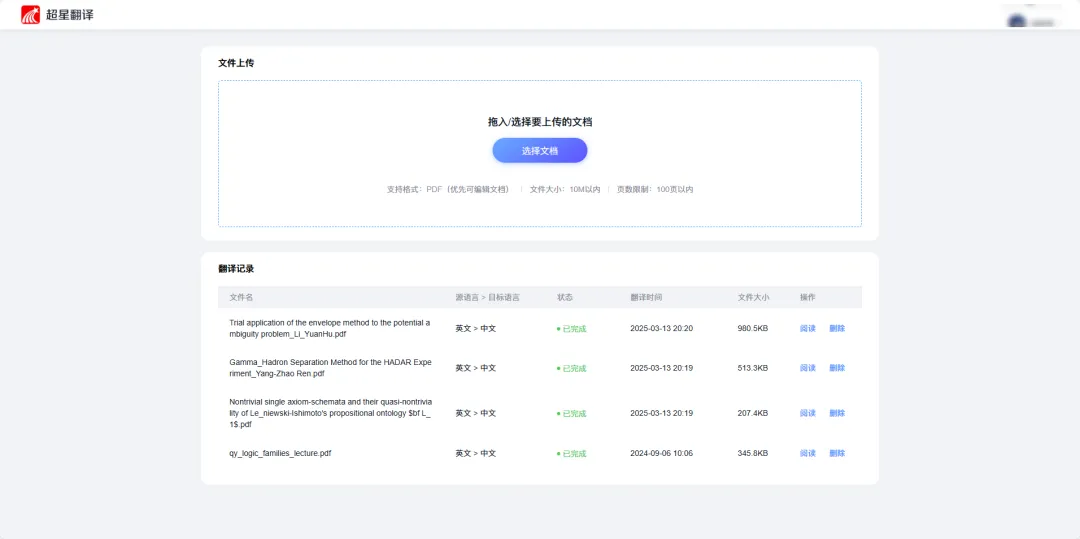Image resolution: width=1080 pixels, height=539 pixels.
Task: Open the user avatar in top-right corner
Action: 1017,21
